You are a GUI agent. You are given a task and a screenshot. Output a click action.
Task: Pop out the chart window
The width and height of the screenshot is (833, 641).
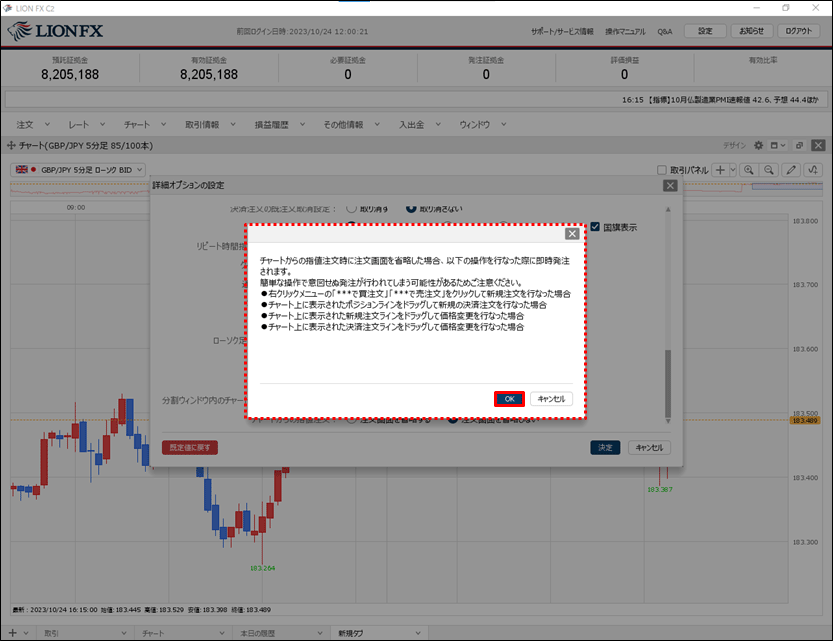[x=799, y=146]
